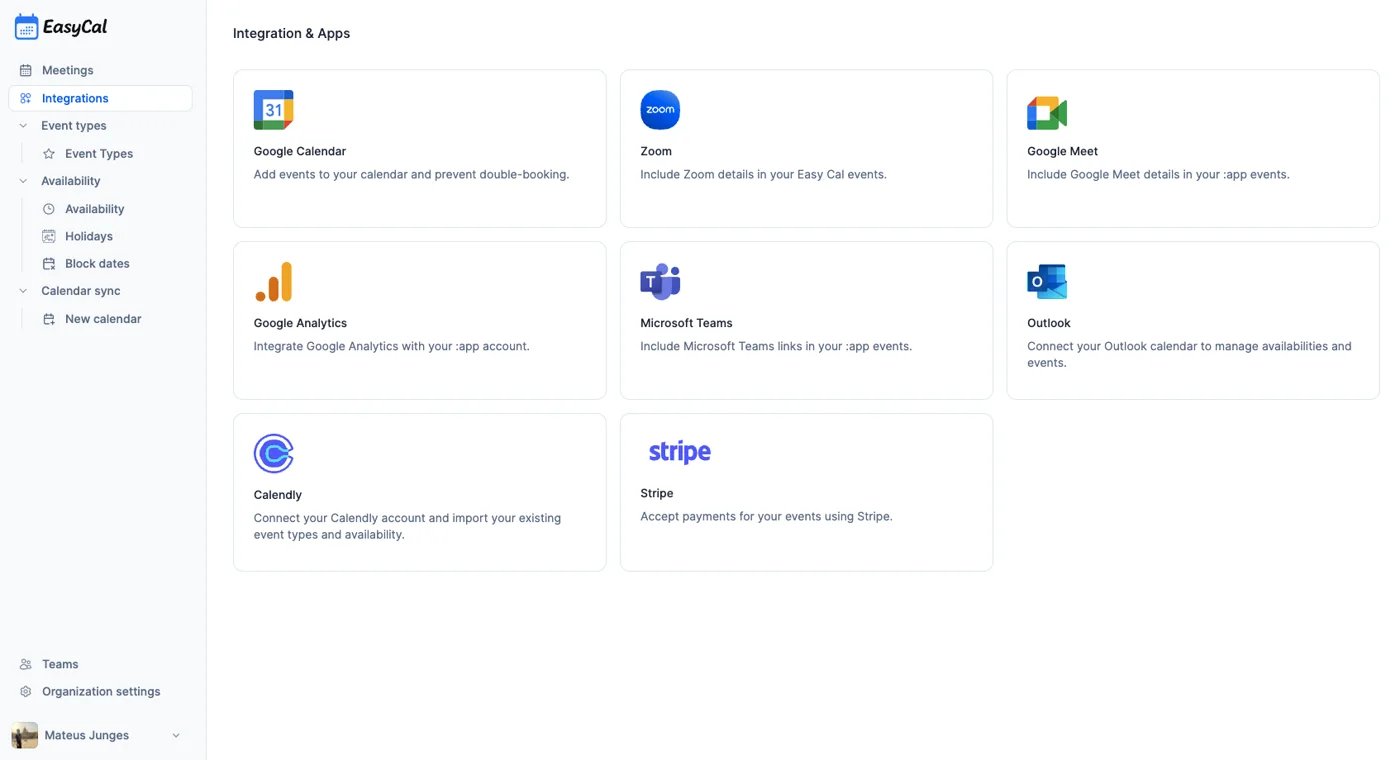The image size is (1400, 760).
Task: Open Organization settings
Action: (x=100, y=692)
